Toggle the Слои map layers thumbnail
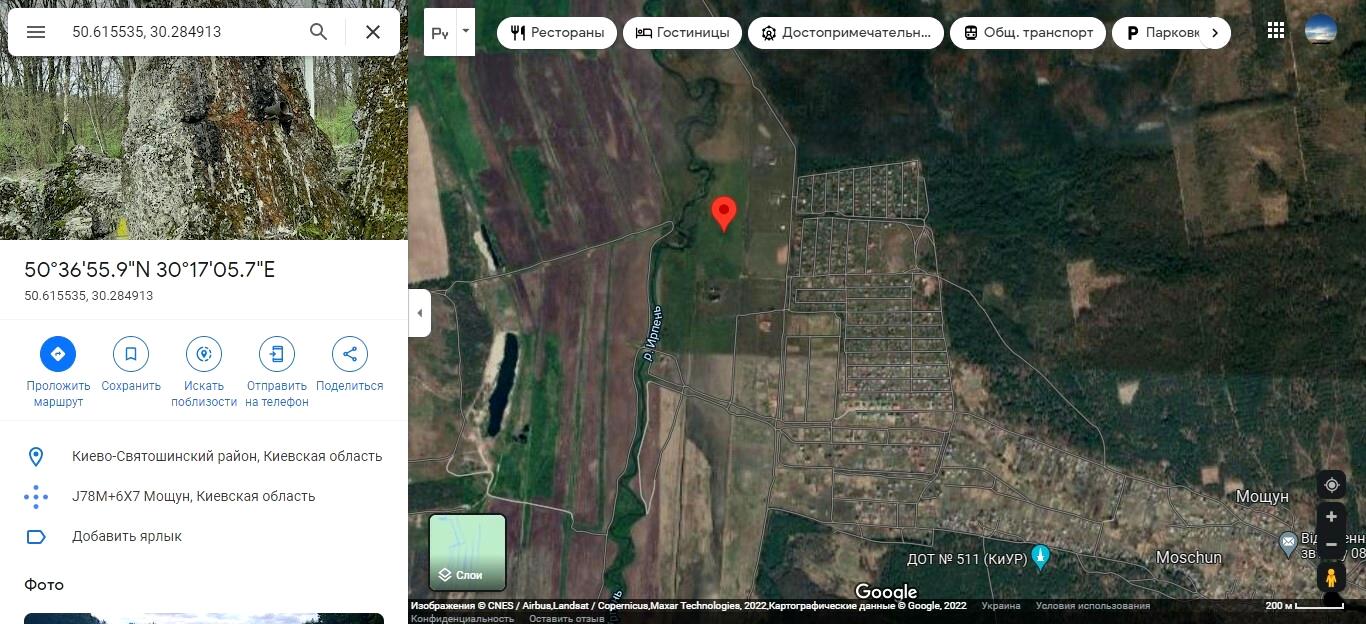 [x=467, y=552]
